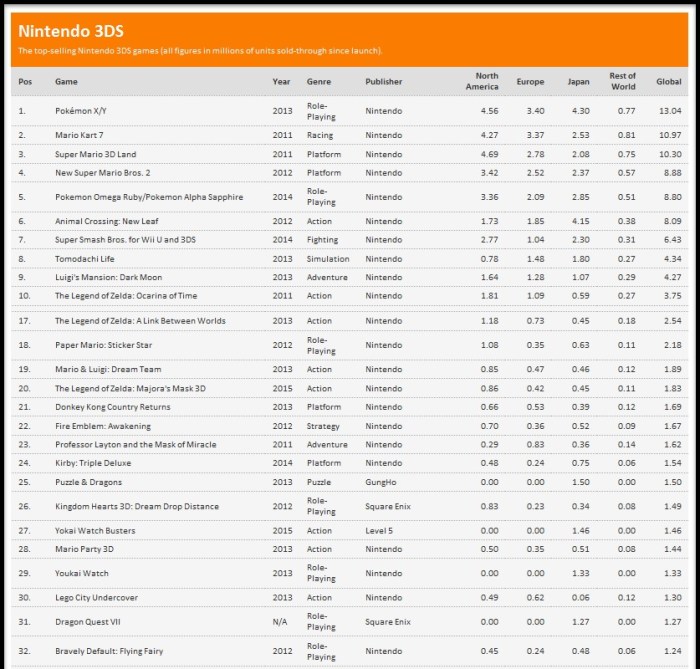Select the Publisher column header
This screenshot has width=700, height=669.
tap(383, 82)
